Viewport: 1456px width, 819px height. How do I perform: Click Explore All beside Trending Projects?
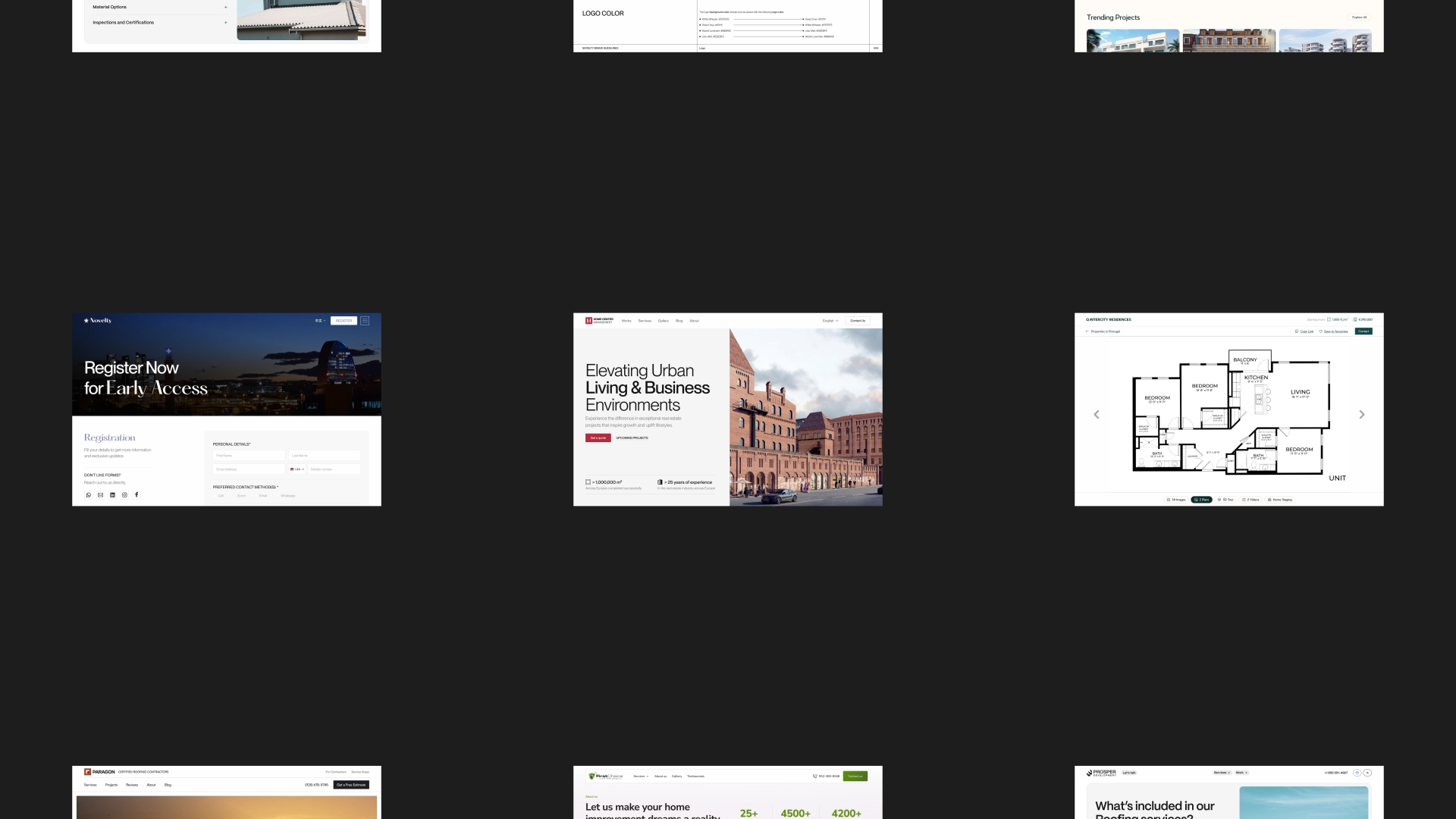tap(1359, 17)
